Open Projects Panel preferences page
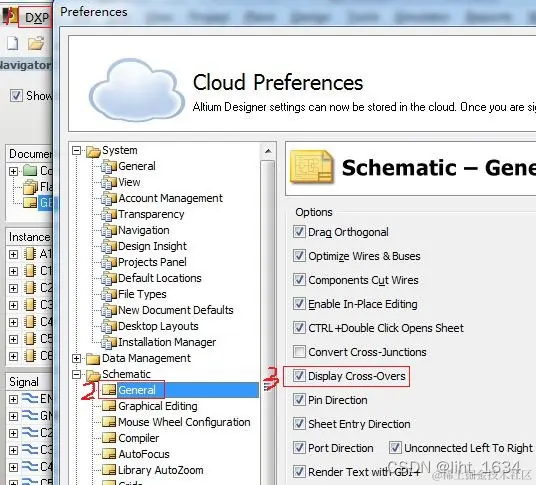The height and width of the screenshot is (485, 536). (152, 262)
